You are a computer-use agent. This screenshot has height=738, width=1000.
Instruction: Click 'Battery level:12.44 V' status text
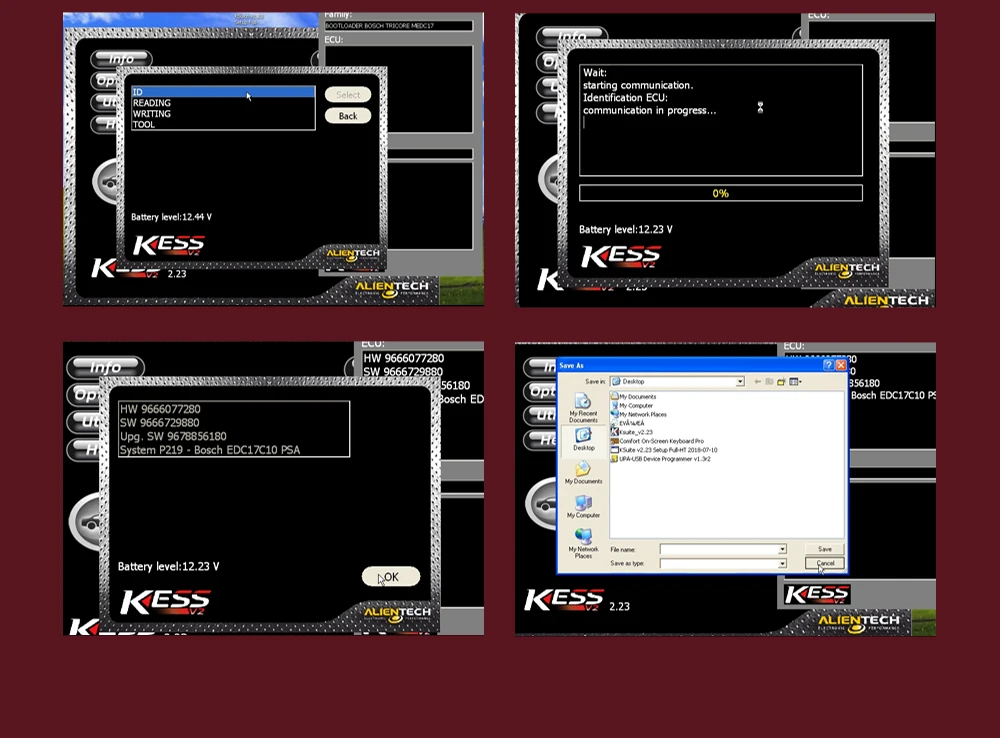(x=172, y=217)
